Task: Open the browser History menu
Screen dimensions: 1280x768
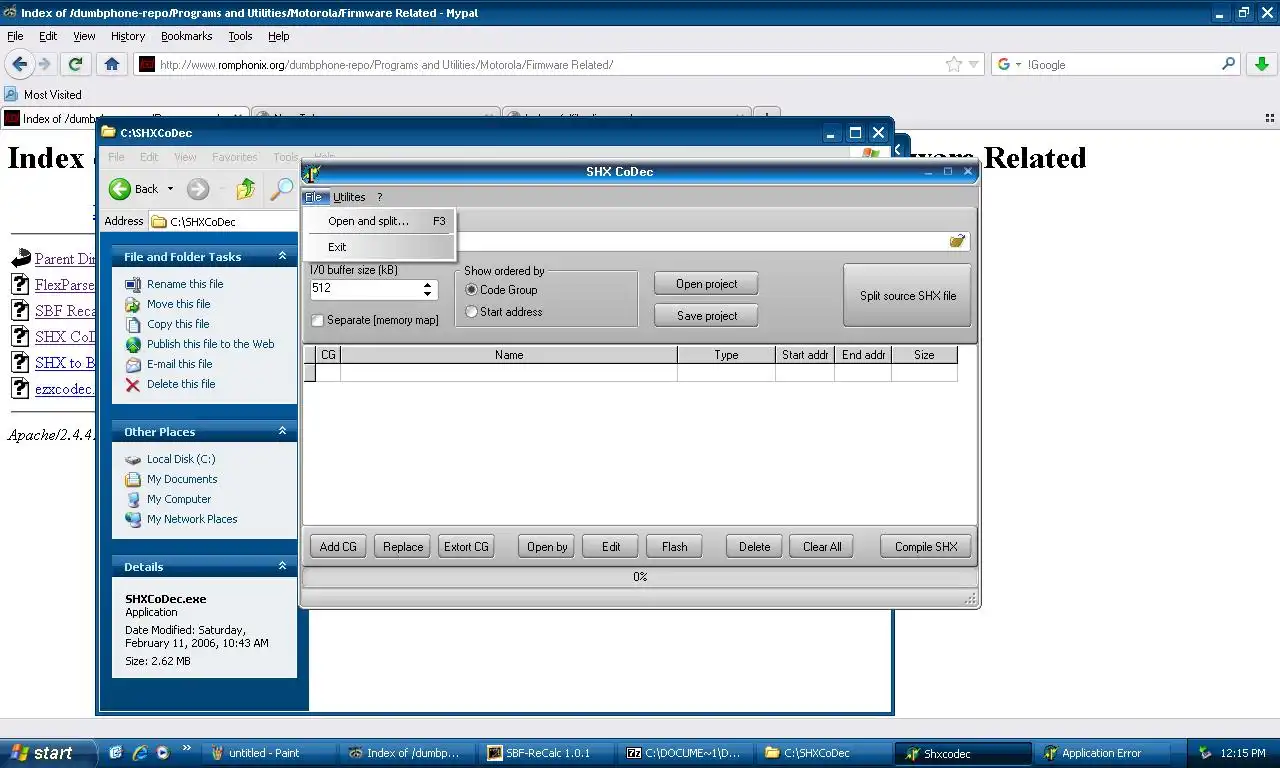Action: 128,36
